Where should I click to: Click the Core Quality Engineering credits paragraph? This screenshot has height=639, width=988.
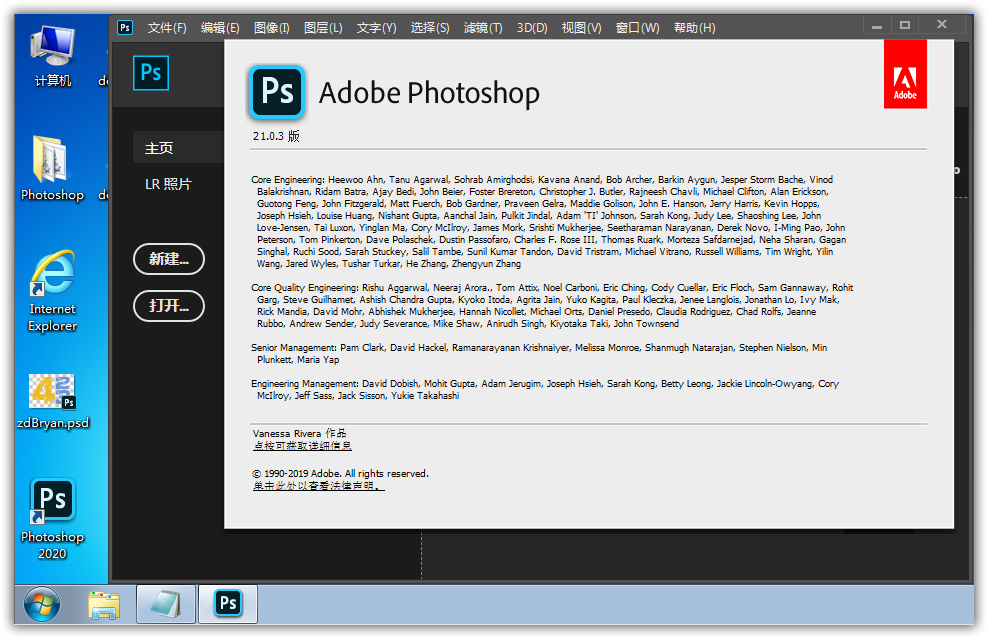(552, 306)
